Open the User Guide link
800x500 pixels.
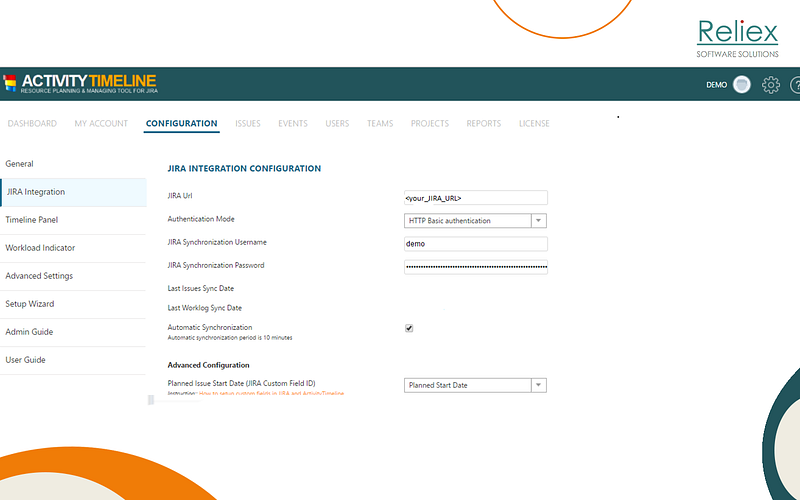[x=73, y=360]
